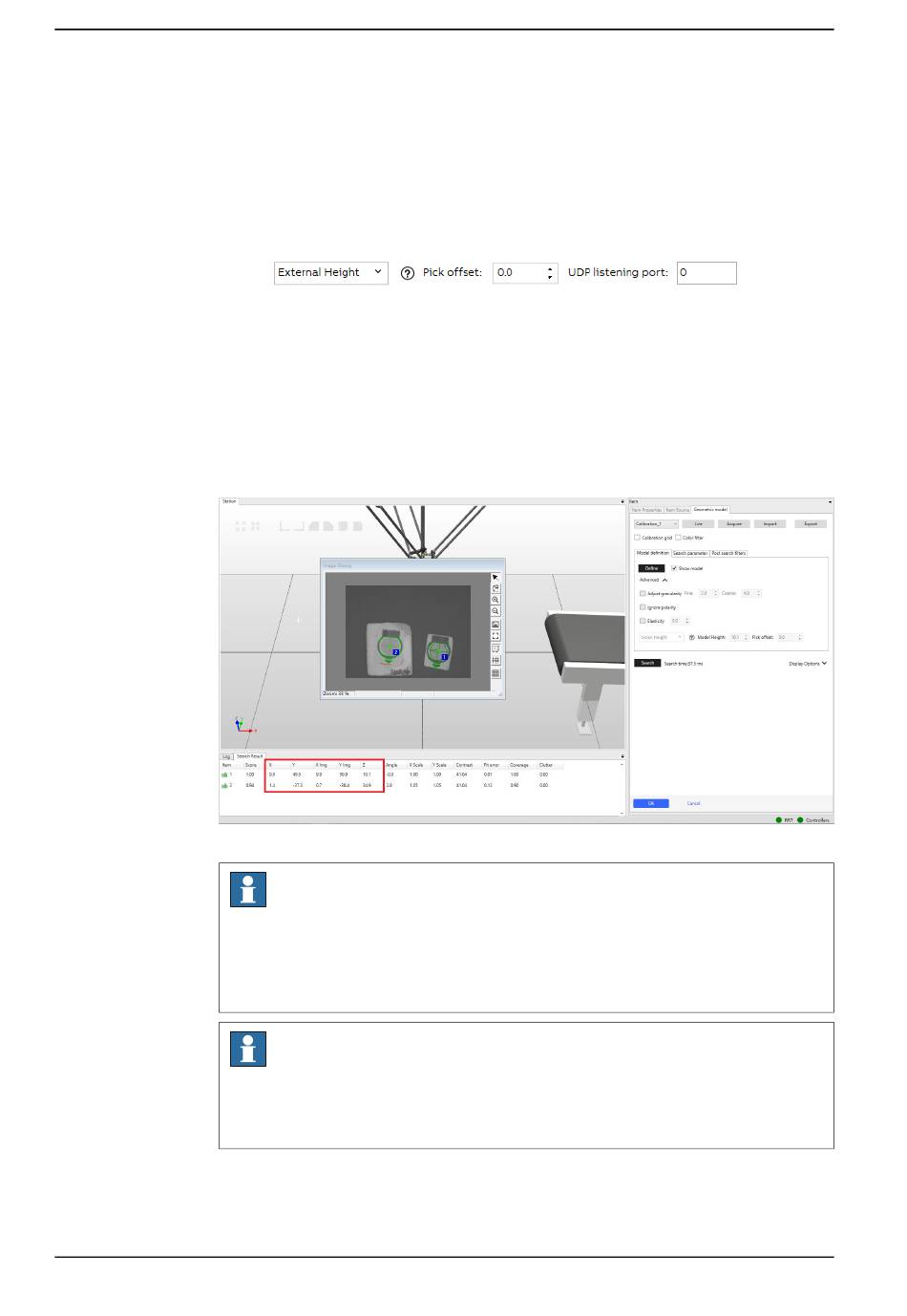Select the arrow pointer tool in Image Dialog
Image resolution: width=907 pixels, height=1316 pixels.
(496, 577)
